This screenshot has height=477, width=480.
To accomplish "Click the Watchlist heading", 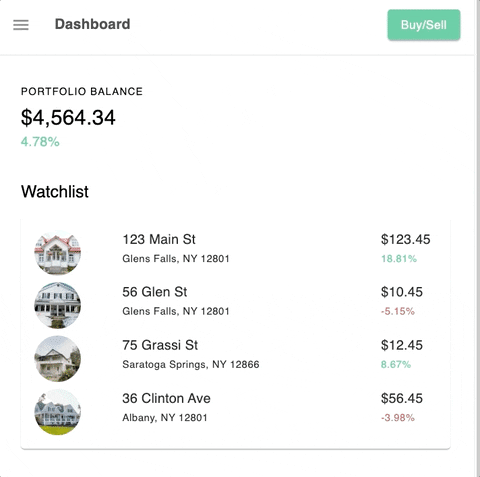I will pos(55,192).
